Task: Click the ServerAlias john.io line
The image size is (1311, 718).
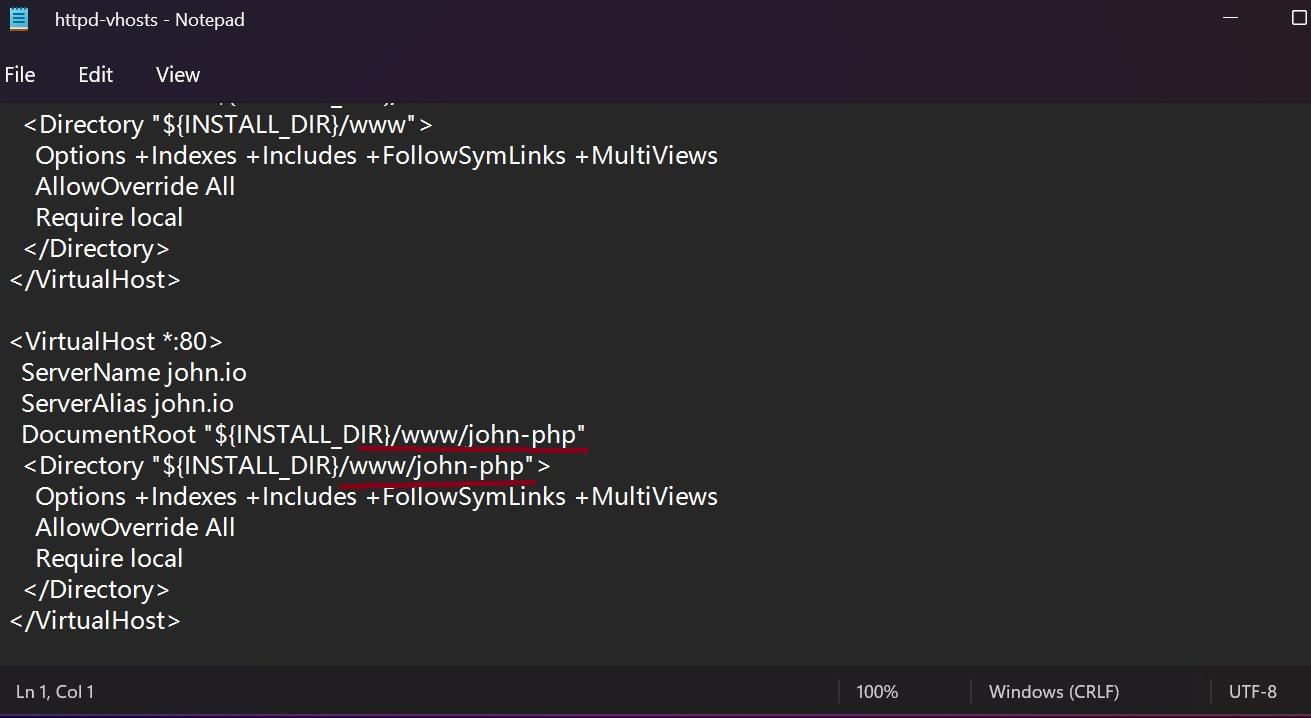Action: click(127, 403)
